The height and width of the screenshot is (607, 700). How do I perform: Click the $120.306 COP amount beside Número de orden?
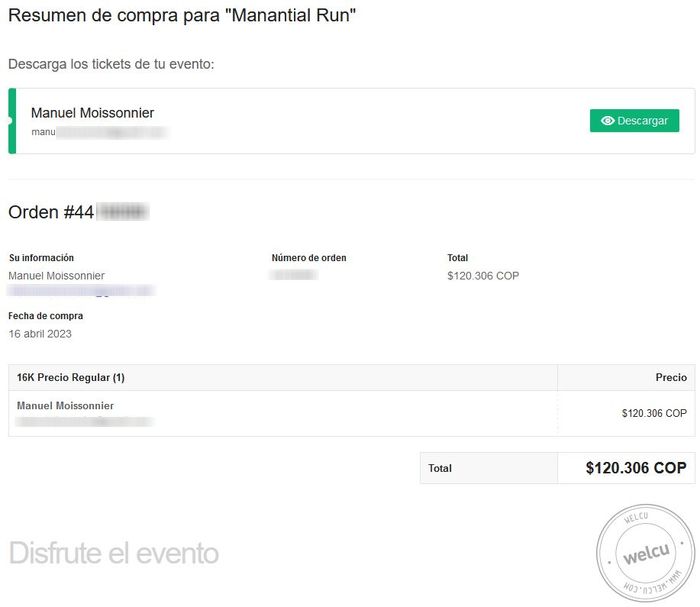[x=483, y=276]
